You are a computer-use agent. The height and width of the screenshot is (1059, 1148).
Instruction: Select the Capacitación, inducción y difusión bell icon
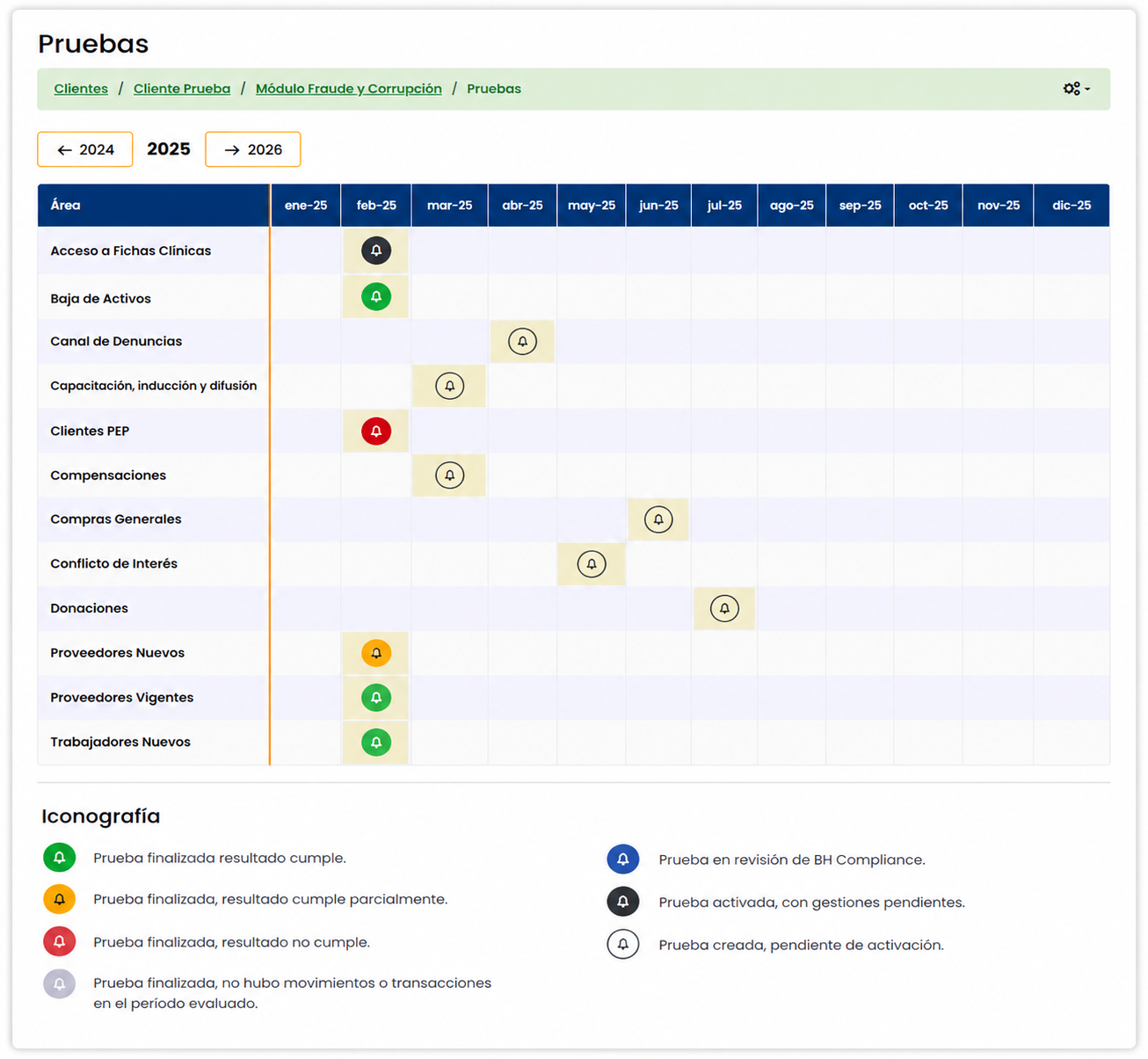[x=449, y=386]
